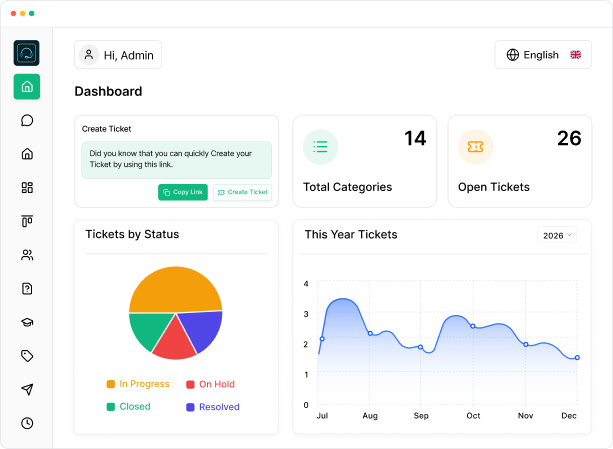Click the Total Categories list icon
Image resolution: width=613 pixels, height=449 pixels.
pos(320,147)
